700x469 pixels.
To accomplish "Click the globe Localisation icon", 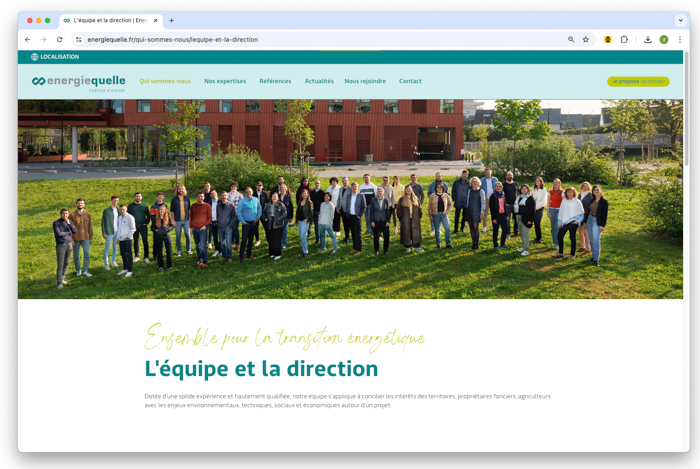I will coord(35,57).
